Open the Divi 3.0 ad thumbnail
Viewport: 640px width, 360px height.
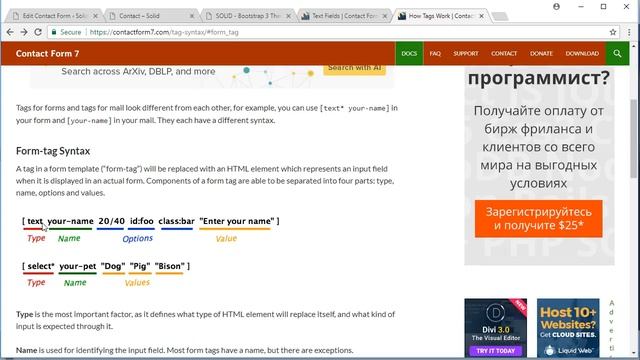tap(496, 328)
